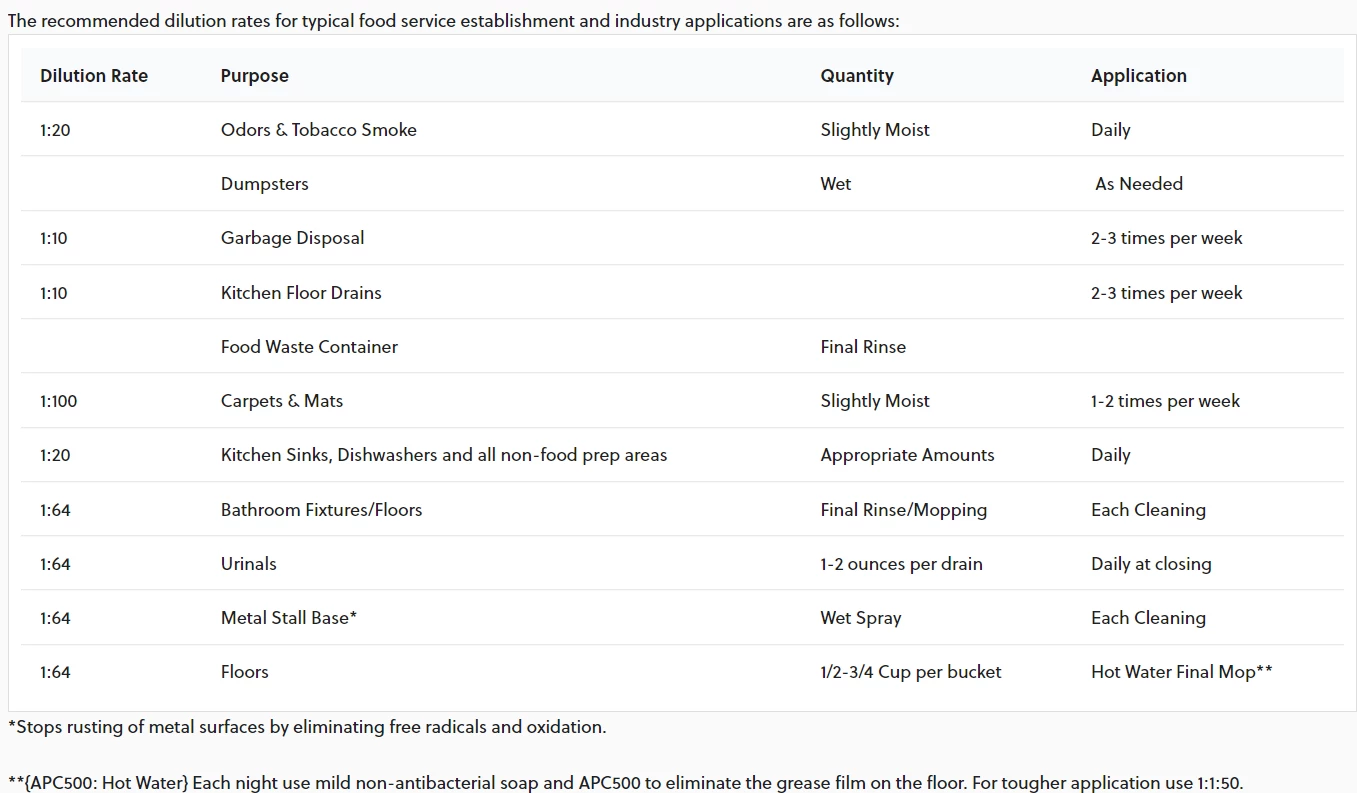The height and width of the screenshot is (793, 1357).
Task: Select the Dumpsters purpose cell
Action: tap(265, 184)
